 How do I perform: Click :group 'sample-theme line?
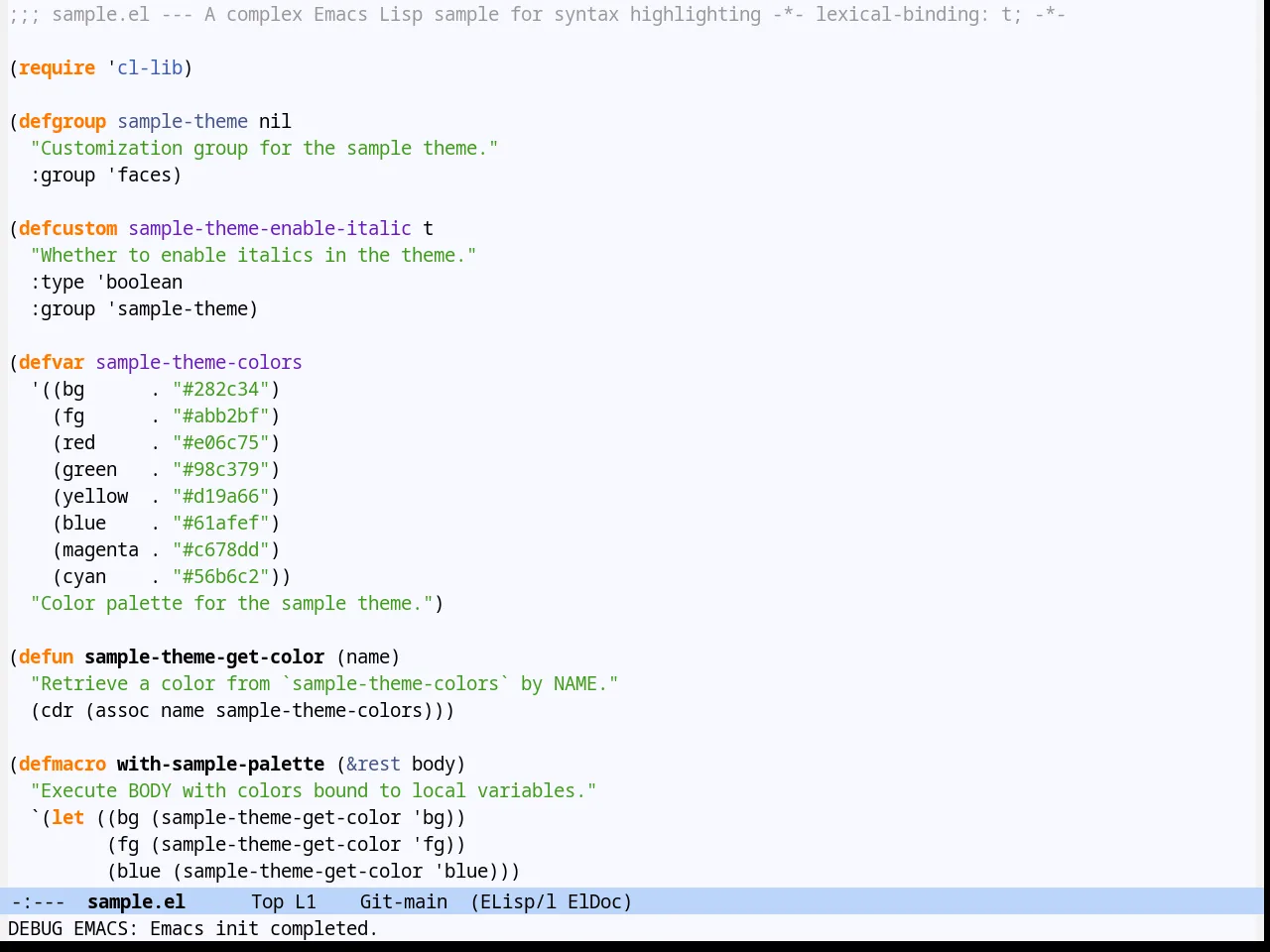pyautogui.click(x=144, y=308)
